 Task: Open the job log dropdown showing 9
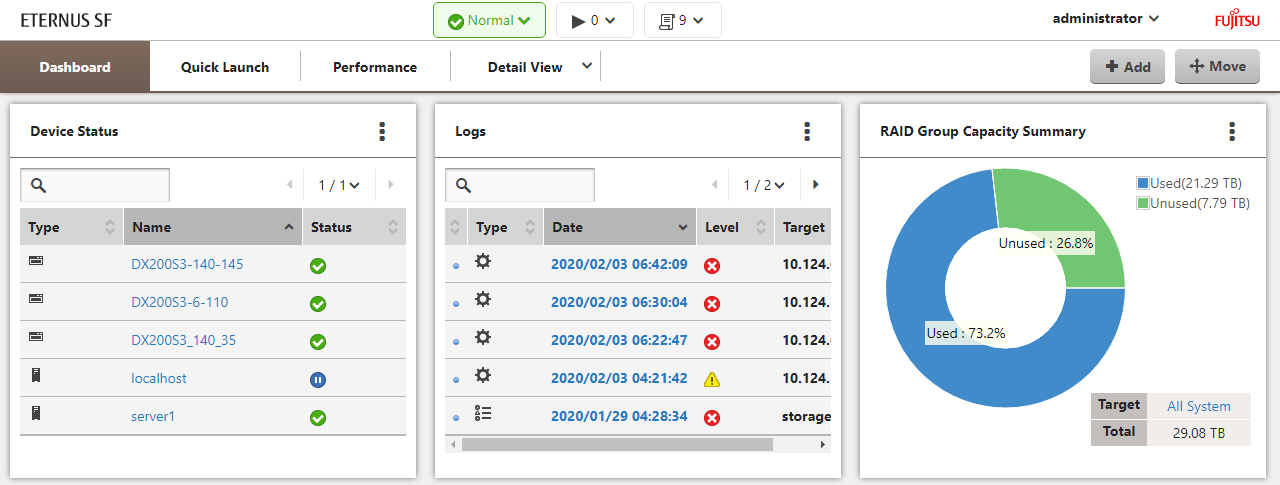[x=683, y=20]
